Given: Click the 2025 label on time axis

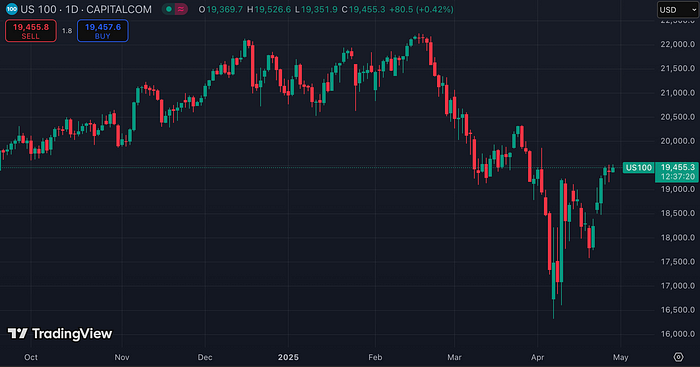Looking at the screenshot, I should (x=288, y=357).
